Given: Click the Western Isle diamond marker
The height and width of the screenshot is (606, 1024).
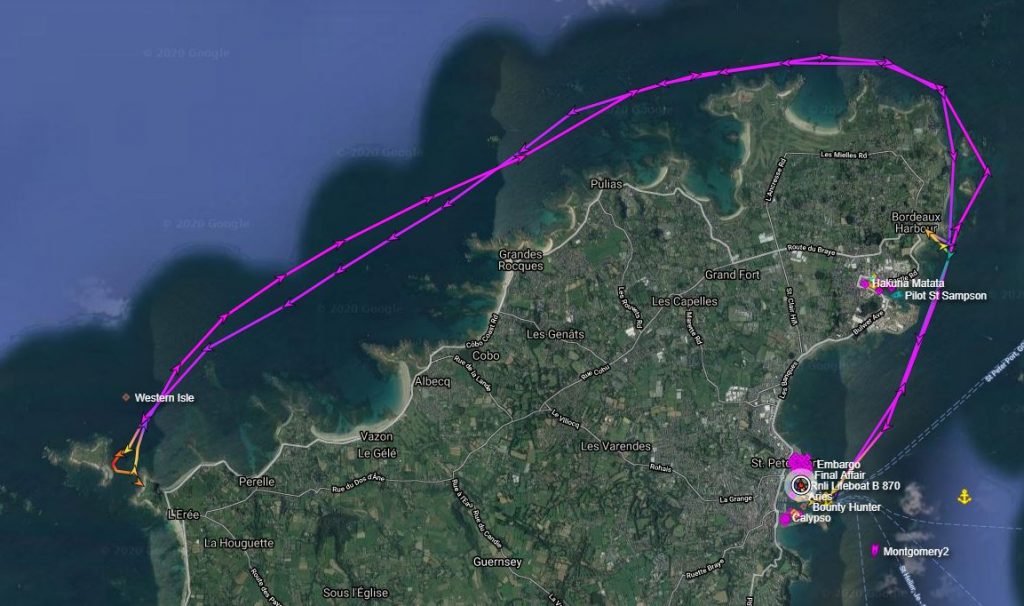Looking at the screenshot, I should tap(126, 397).
